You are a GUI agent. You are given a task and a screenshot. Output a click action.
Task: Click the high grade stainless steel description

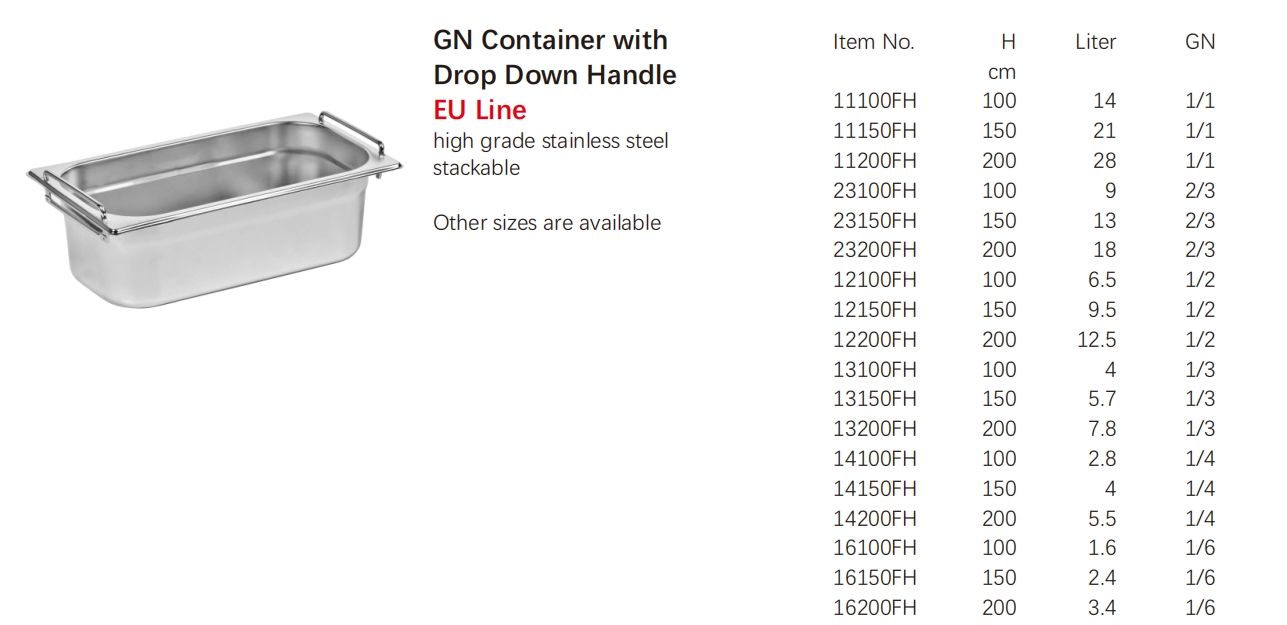coord(551,141)
